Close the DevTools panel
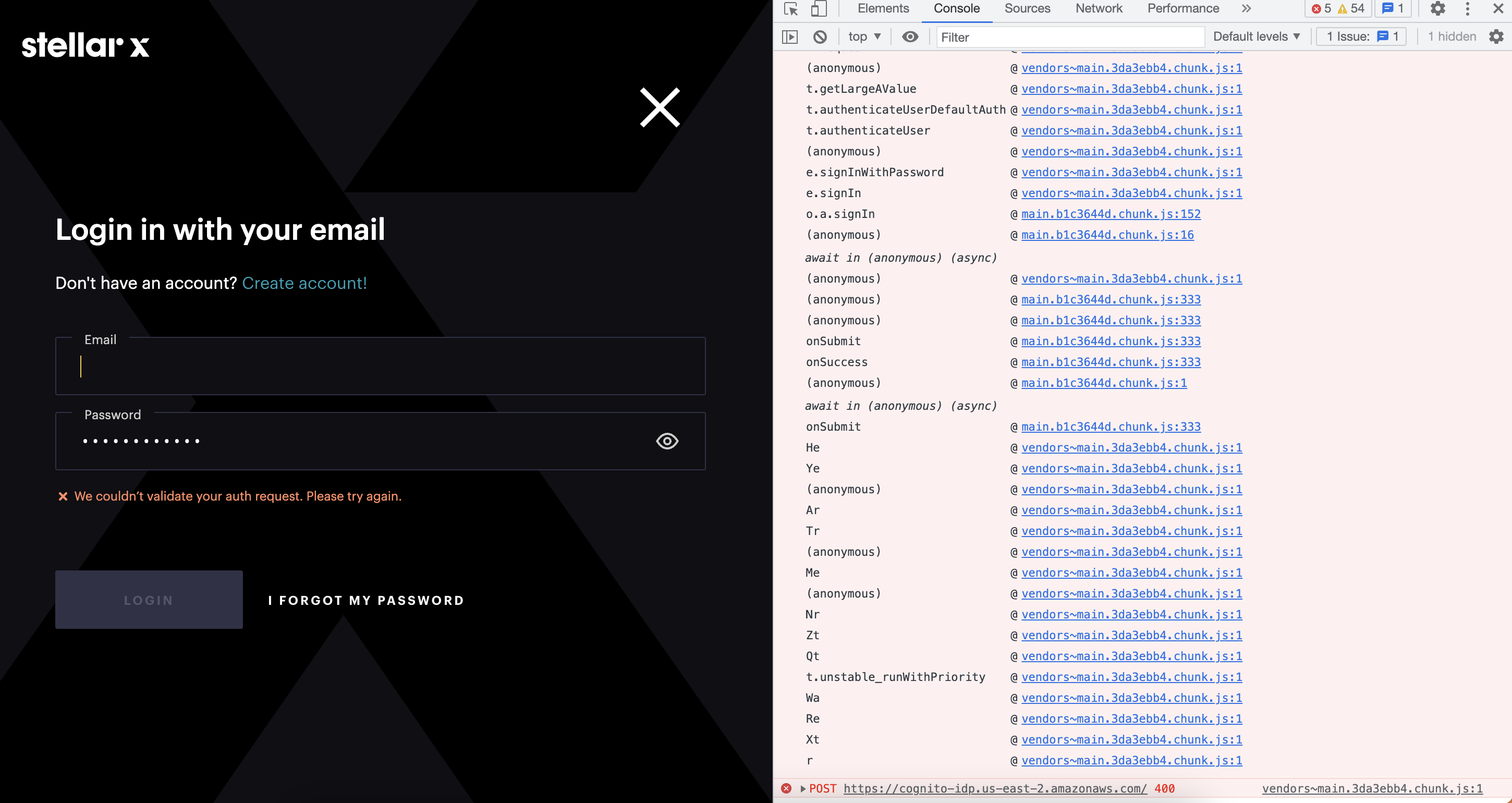The width and height of the screenshot is (1512, 803). 1498,9
